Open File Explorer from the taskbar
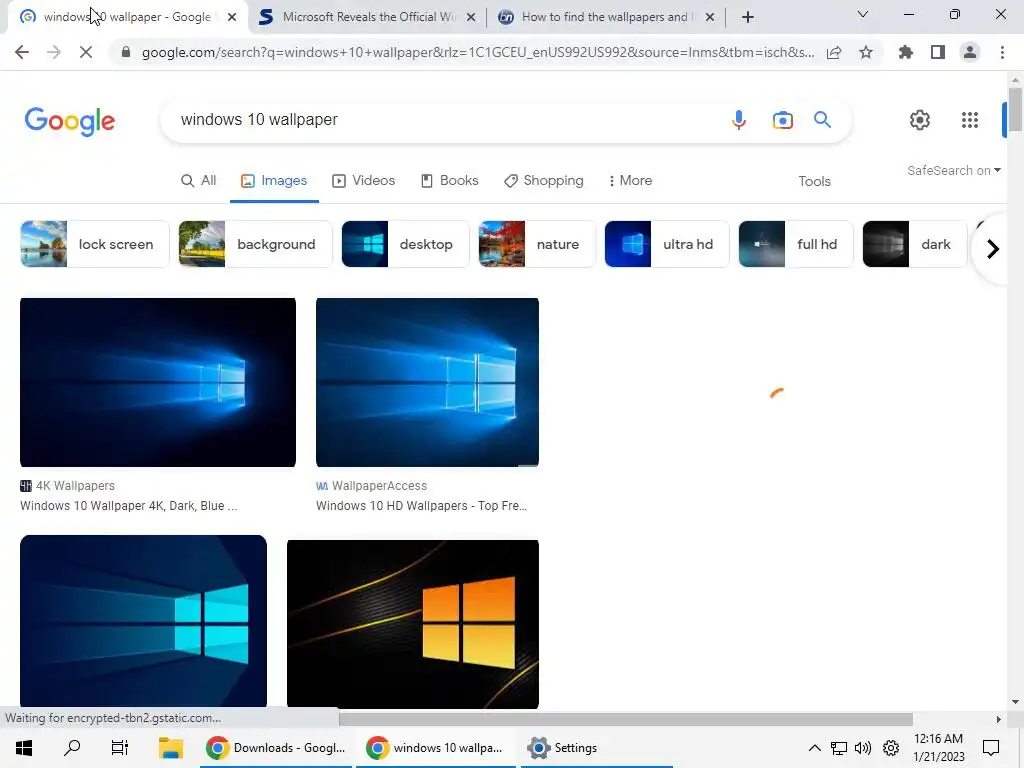This screenshot has height=768, width=1024. click(170, 748)
